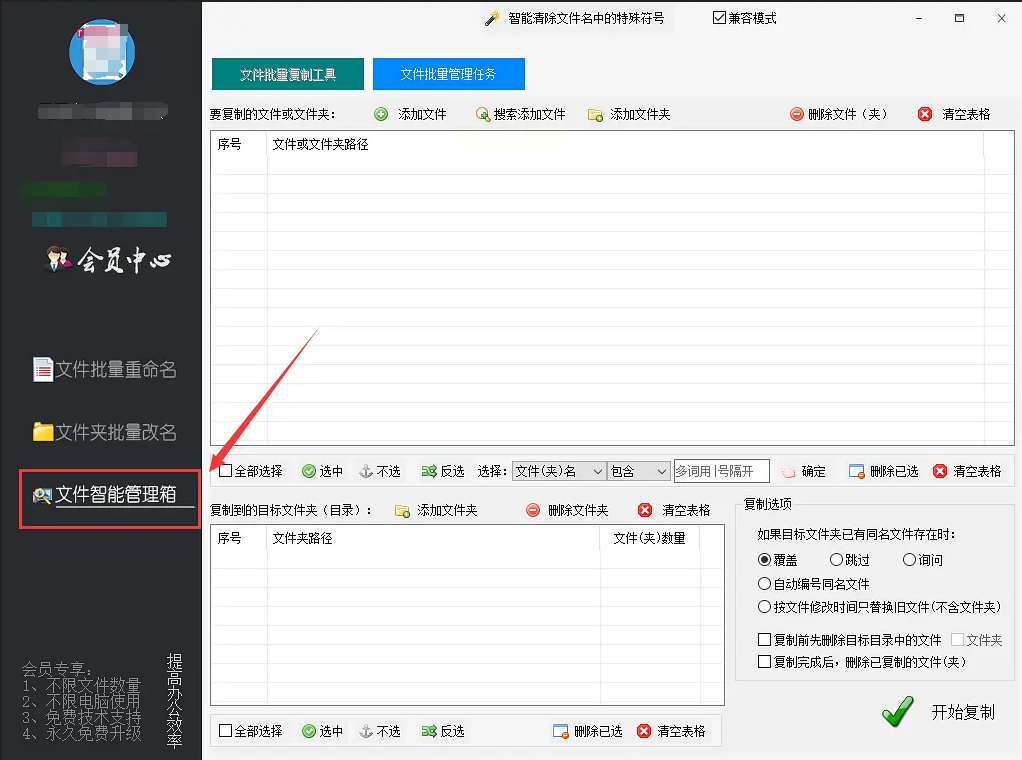This screenshot has height=760, width=1022.
Task: Click the user avatar in sidebar
Action: pyautogui.click(x=102, y=52)
